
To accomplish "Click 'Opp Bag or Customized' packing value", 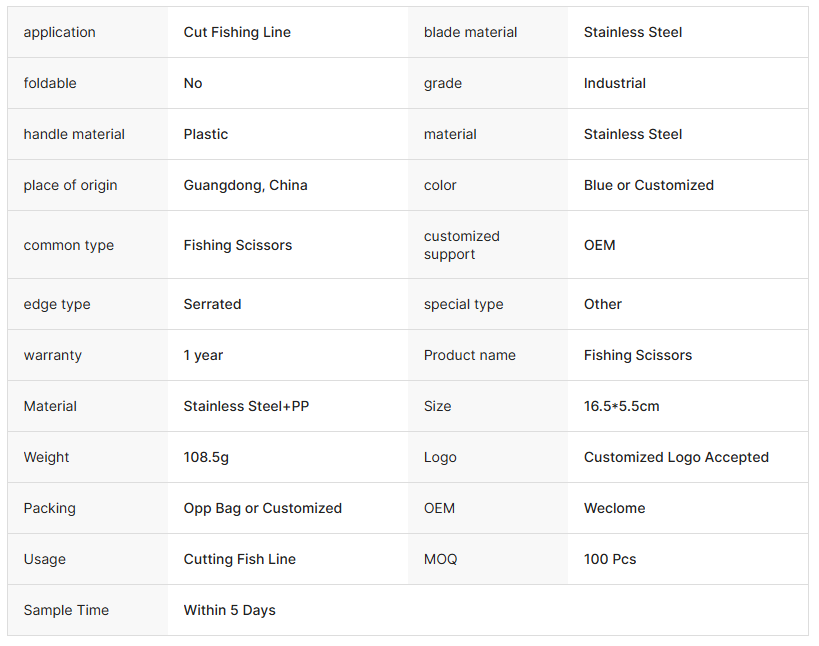I will pos(262,508).
